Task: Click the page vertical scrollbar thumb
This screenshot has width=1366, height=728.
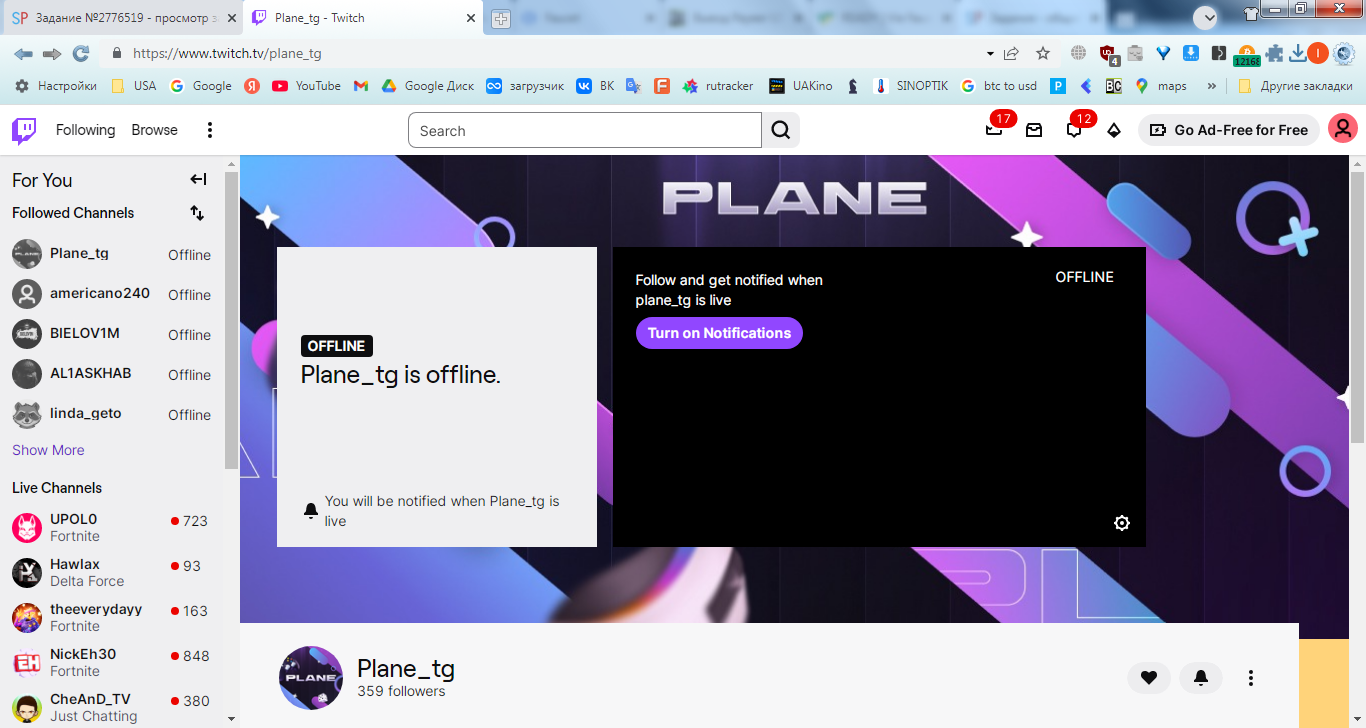Action: click(x=1357, y=309)
